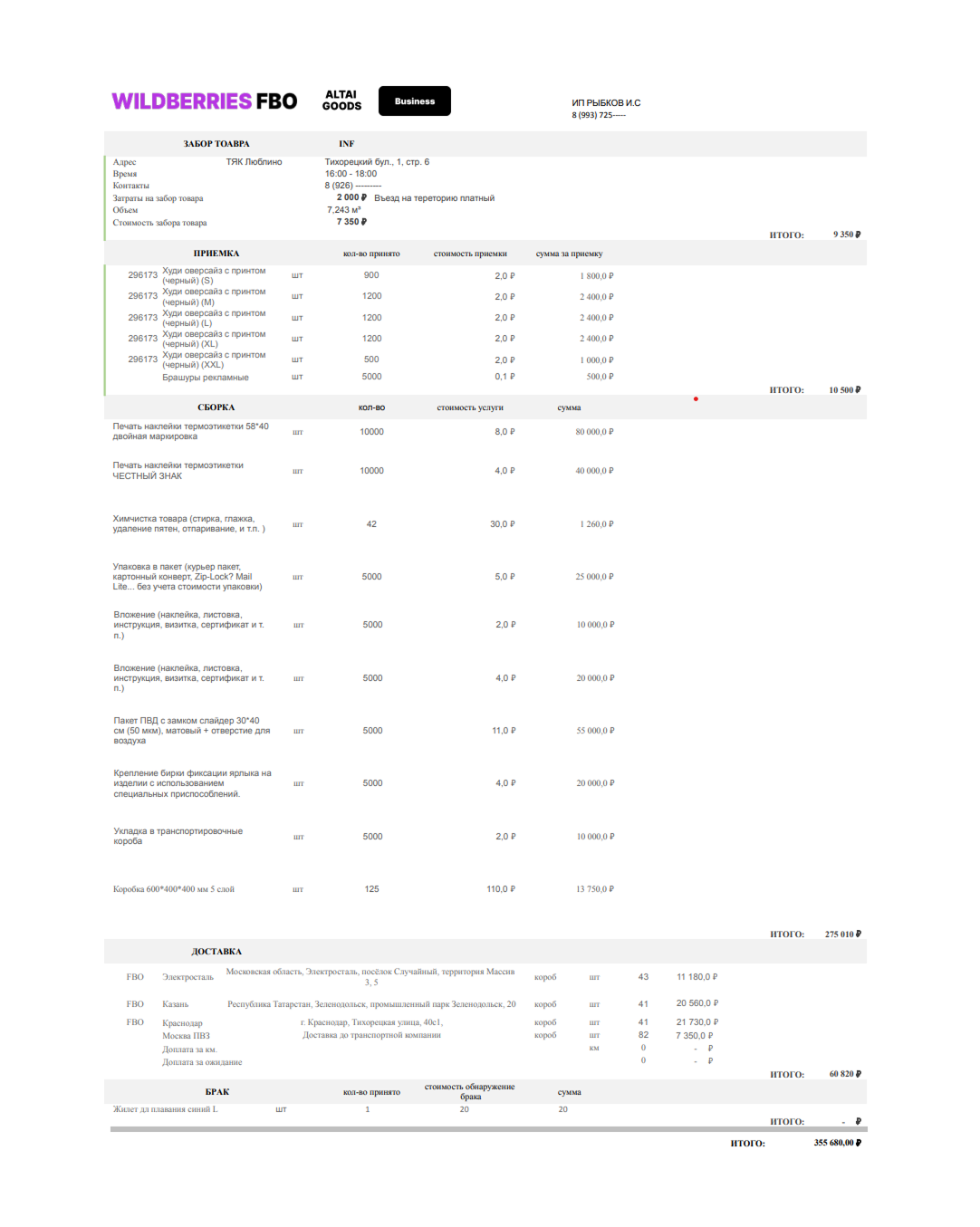Click the amount 40 000,0 ₽

595,471
